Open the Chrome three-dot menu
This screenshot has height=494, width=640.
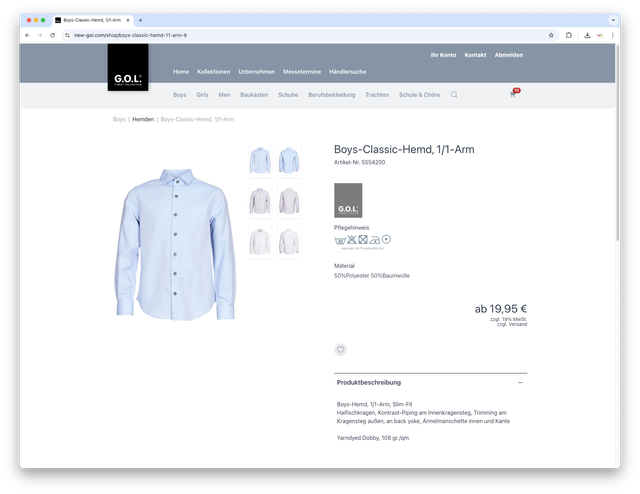[612, 35]
